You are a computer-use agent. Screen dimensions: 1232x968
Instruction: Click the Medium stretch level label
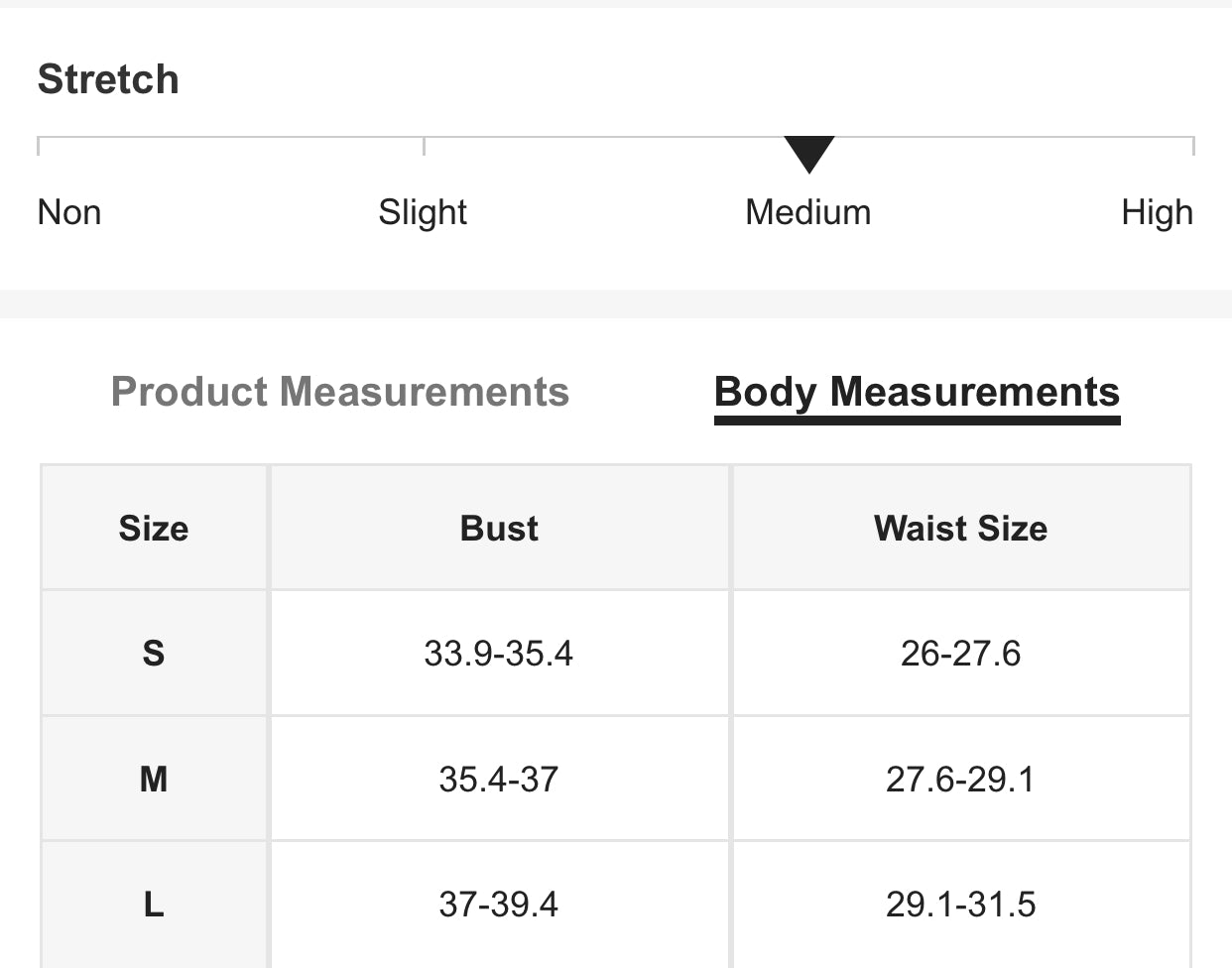808,211
